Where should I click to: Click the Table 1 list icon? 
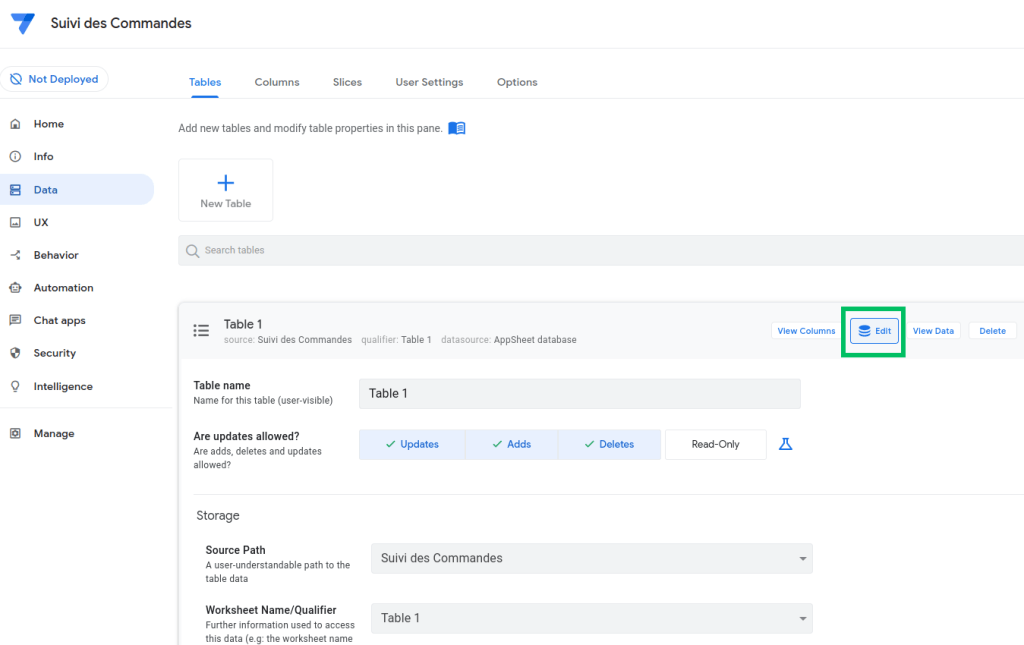(x=201, y=330)
